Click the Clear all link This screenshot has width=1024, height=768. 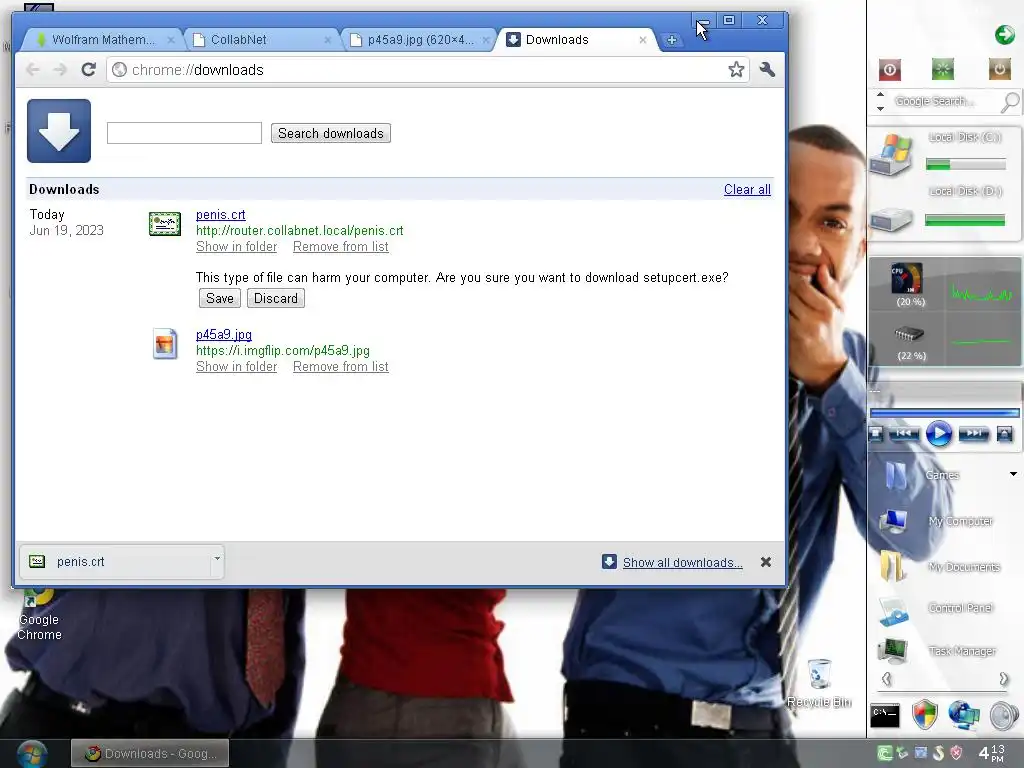[x=747, y=189]
